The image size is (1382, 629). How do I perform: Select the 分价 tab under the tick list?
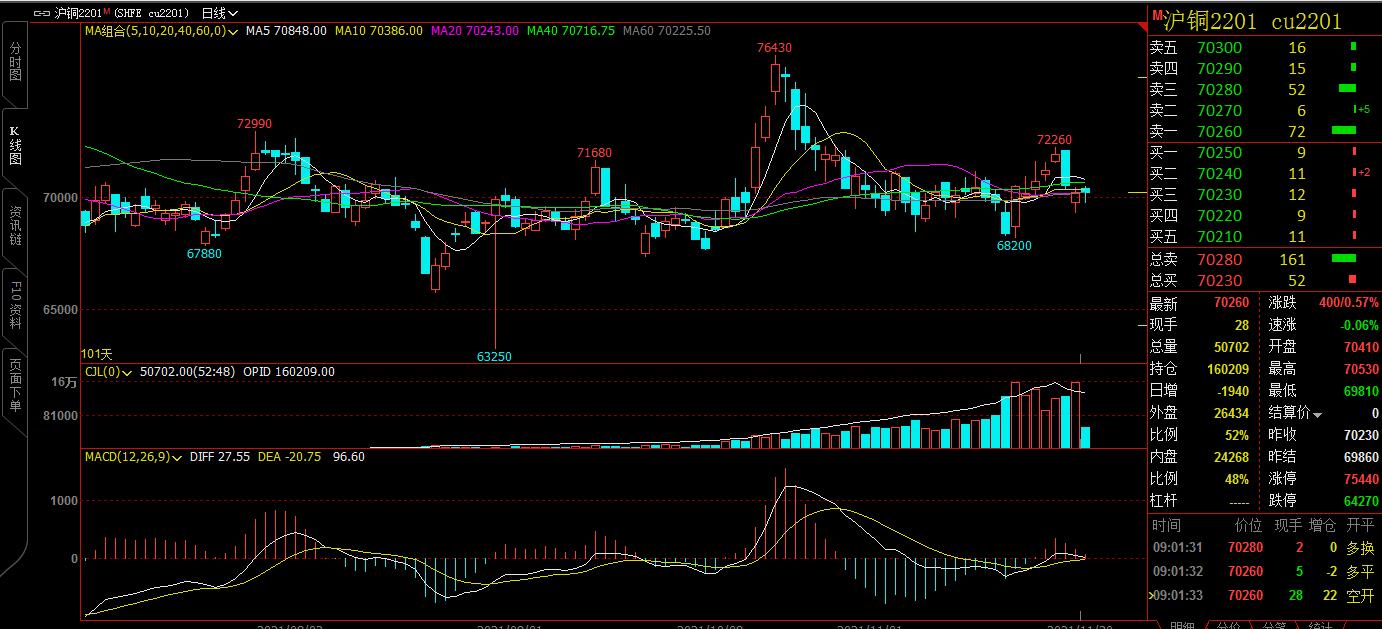[x=1229, y=624]
